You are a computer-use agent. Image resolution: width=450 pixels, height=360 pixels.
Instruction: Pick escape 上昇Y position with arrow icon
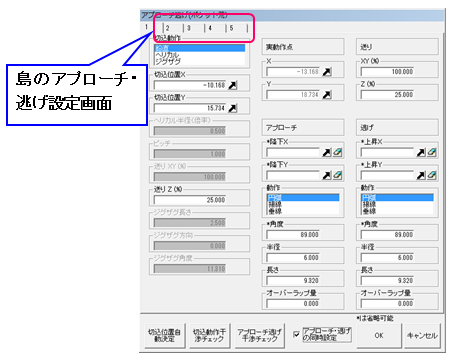click(421, 175)
